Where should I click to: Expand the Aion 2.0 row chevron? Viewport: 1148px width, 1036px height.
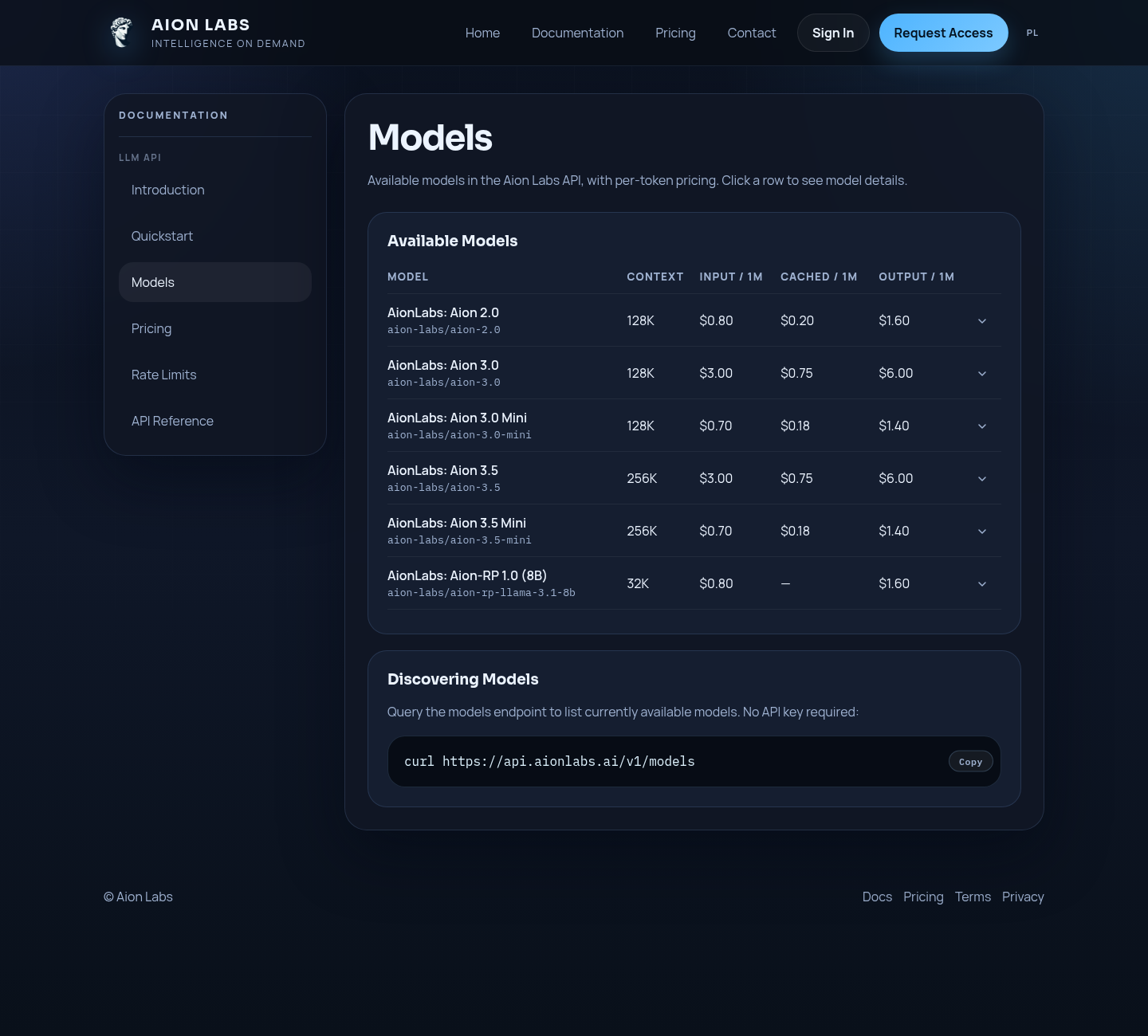click(982, 321)
